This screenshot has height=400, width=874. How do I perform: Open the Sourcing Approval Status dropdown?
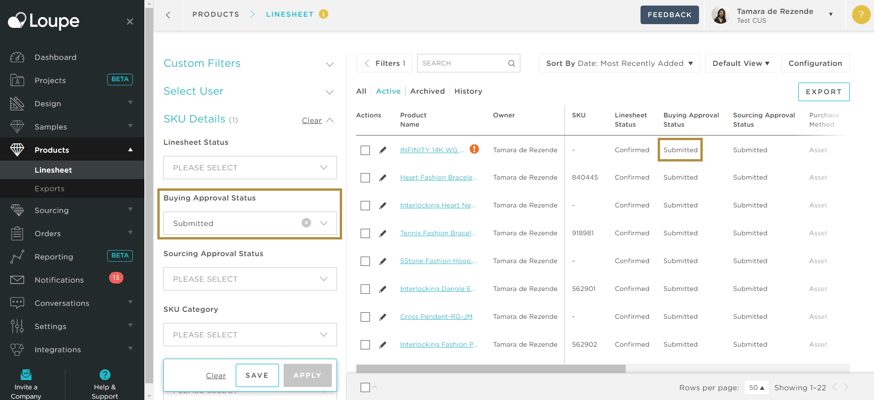point(250,279)
